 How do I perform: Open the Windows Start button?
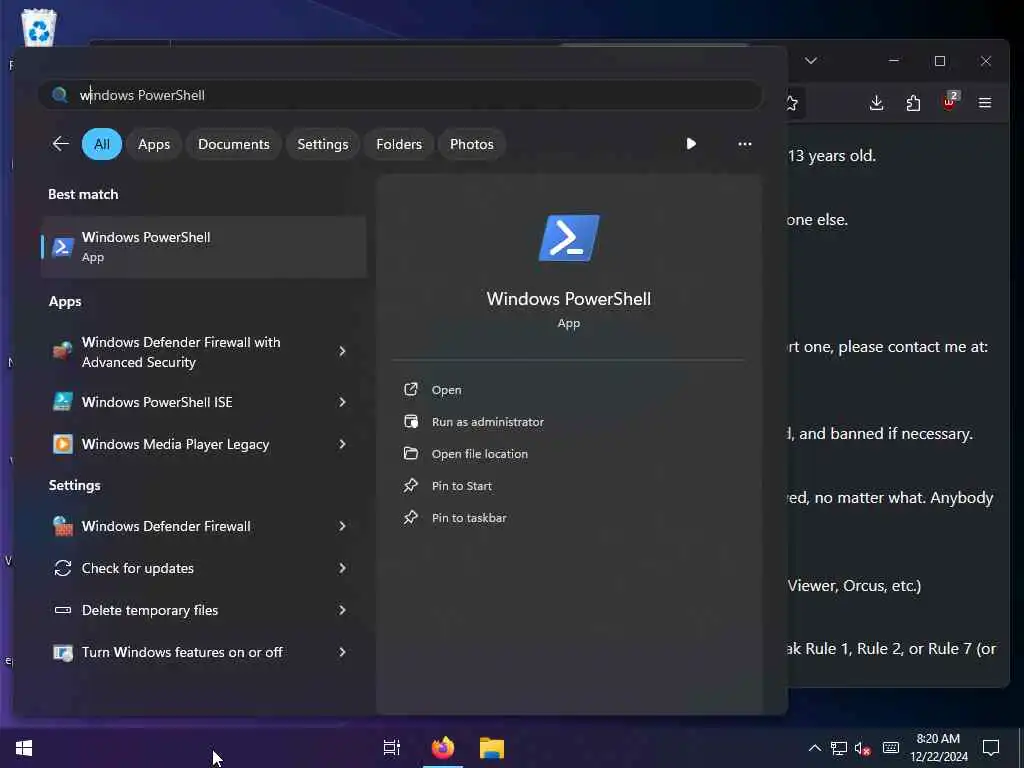pyautogui.click(x=24, y=748)
